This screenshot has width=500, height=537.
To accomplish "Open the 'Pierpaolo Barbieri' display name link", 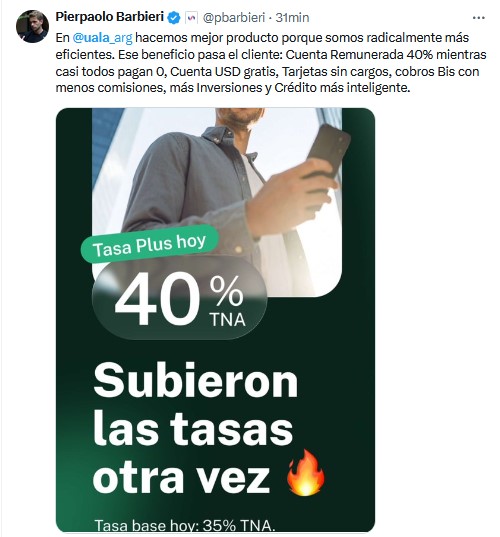I will tap(110, 16).
